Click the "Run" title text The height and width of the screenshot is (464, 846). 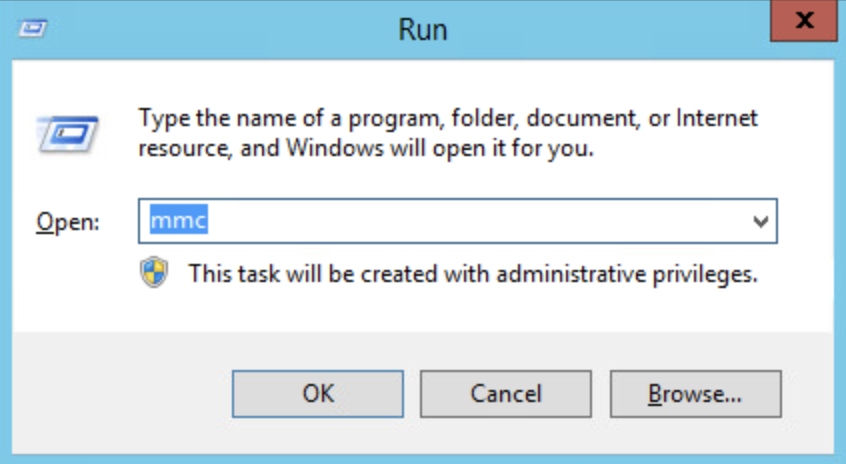[x=422, y=29]
